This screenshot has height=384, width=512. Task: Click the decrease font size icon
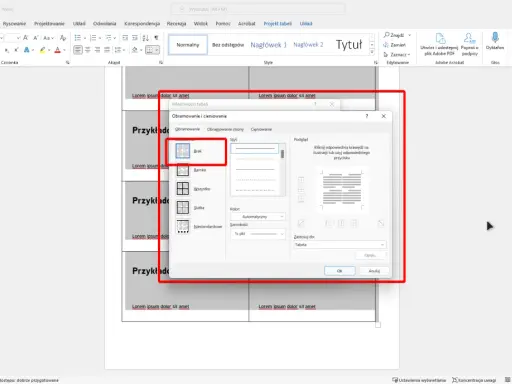point(35,38)
